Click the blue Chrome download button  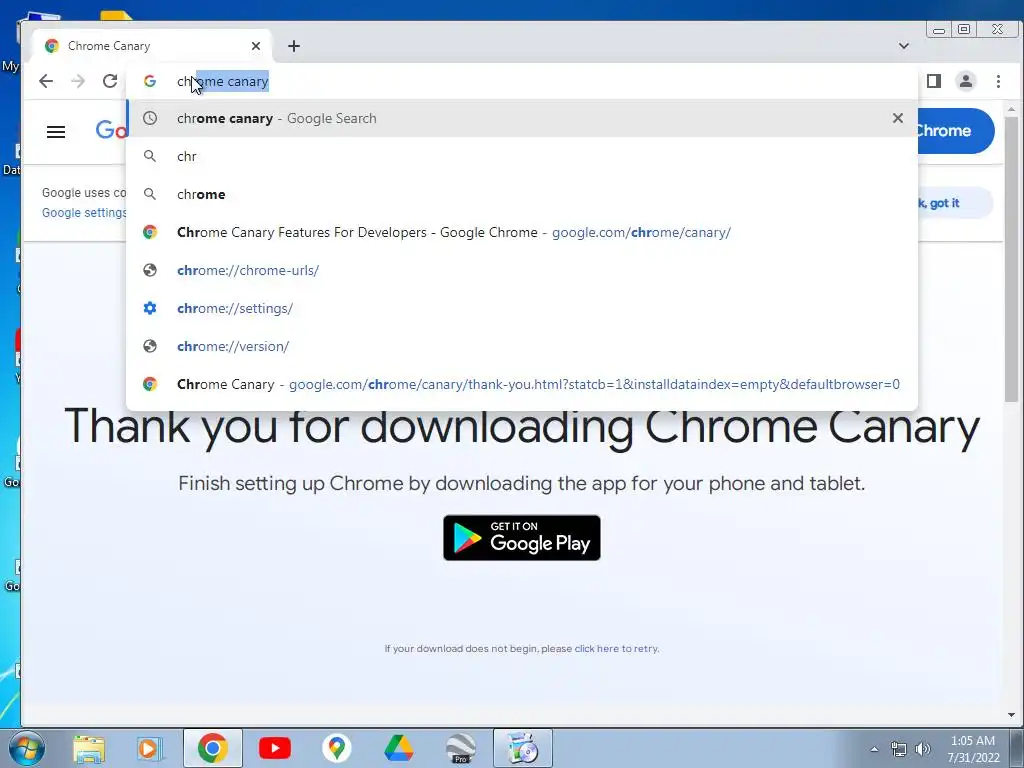(955, 131)
